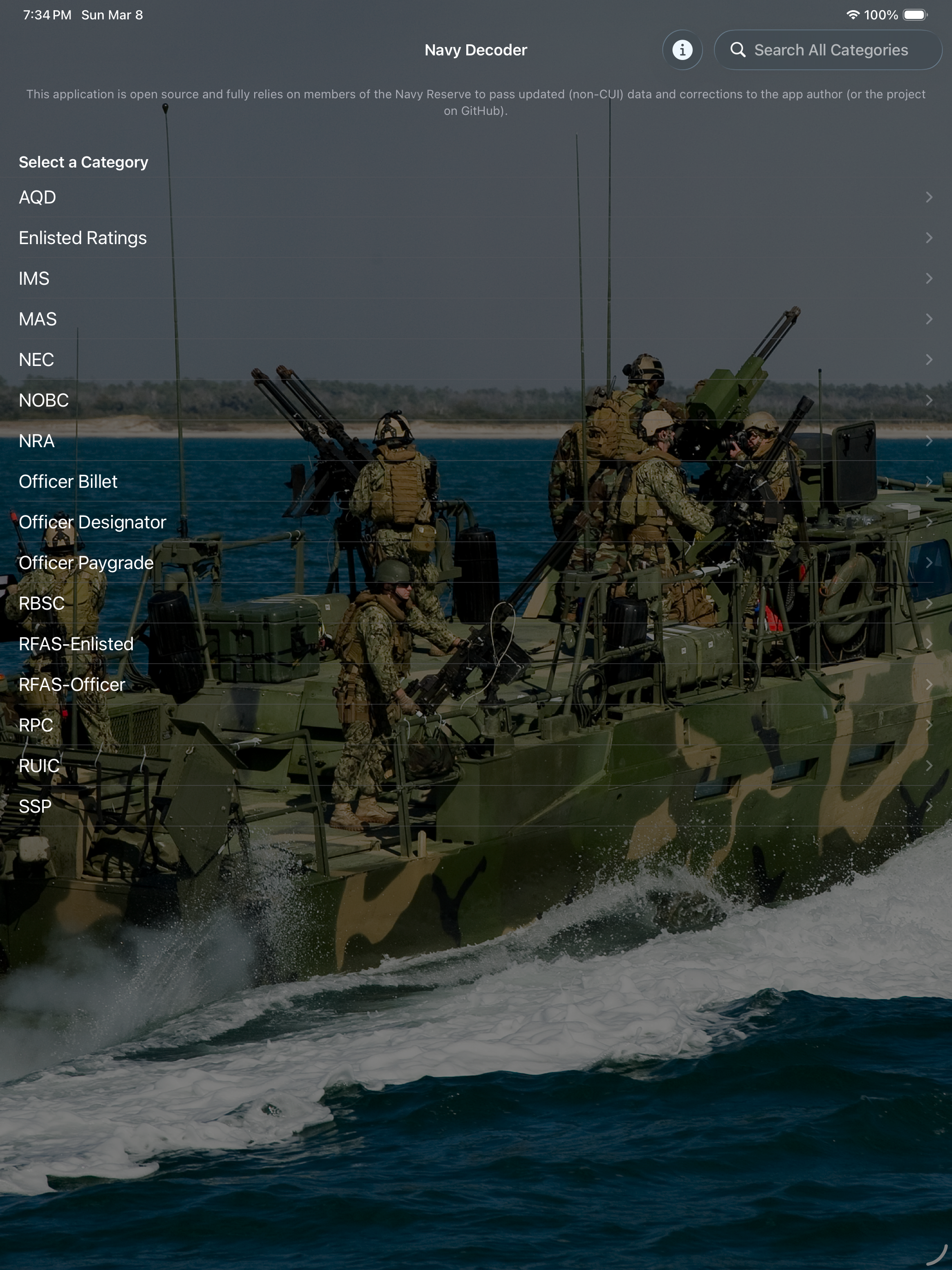Tap the battery status icon
Image resolution: width=952 pixels, height=1270 pixels.
coord(915,15)
